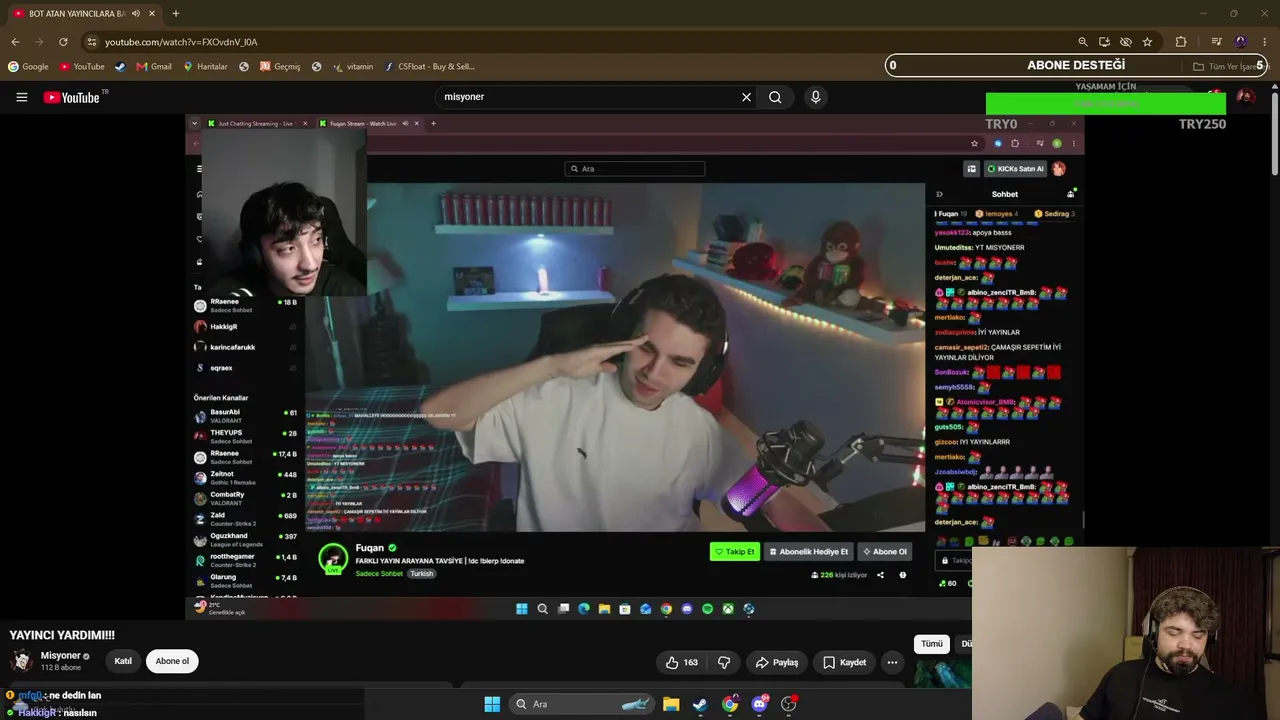Open the Google bookmark

point(28,67)
